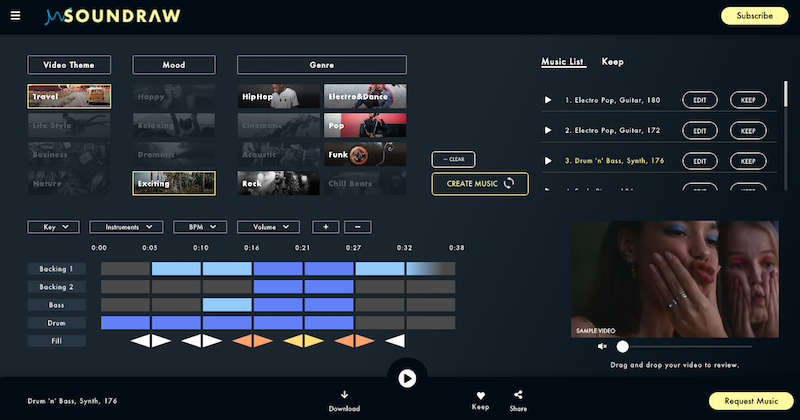
Task: Choose the Chill Beats genre
Action: (365, 183)
